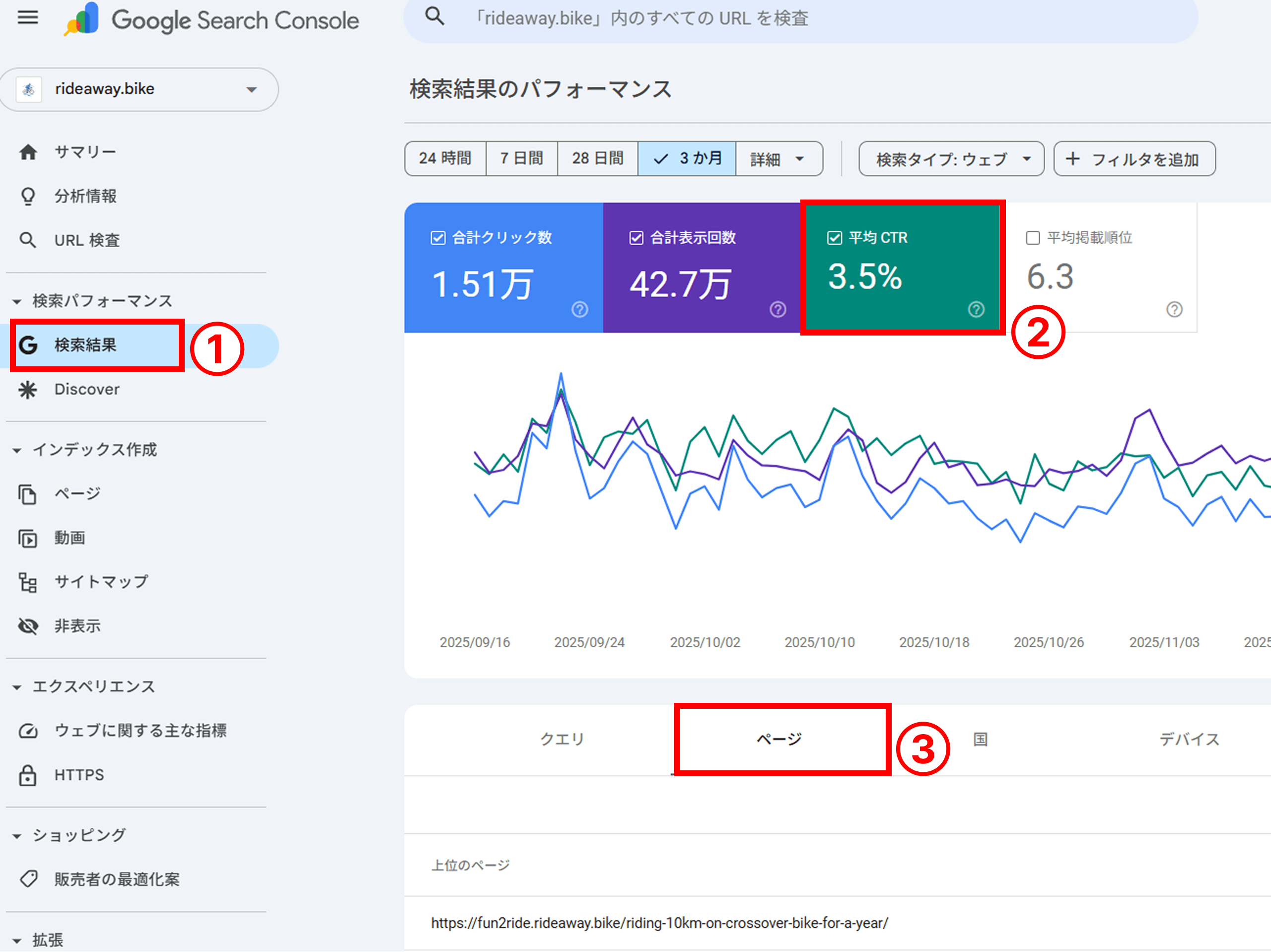The width and height of the screenshot is (1271, 952).
Task: Open ウェブに関する主な指標 report
Action: (x=141, y=730)
